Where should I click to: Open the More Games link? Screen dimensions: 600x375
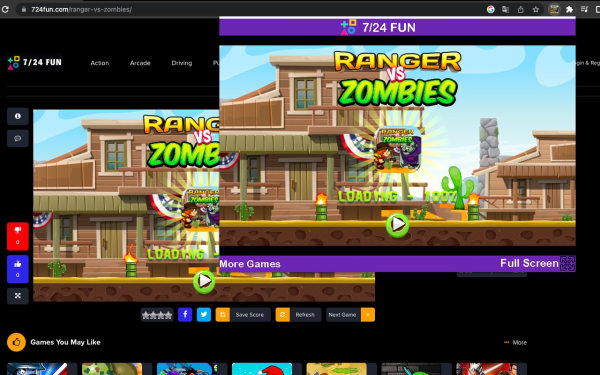250,264
